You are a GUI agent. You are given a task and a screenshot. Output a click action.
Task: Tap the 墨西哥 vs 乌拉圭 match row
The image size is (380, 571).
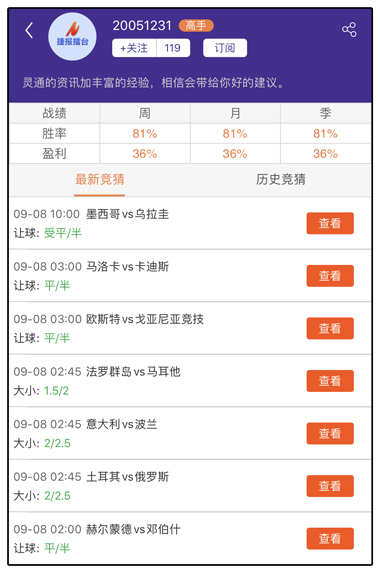tap(190, 223)
